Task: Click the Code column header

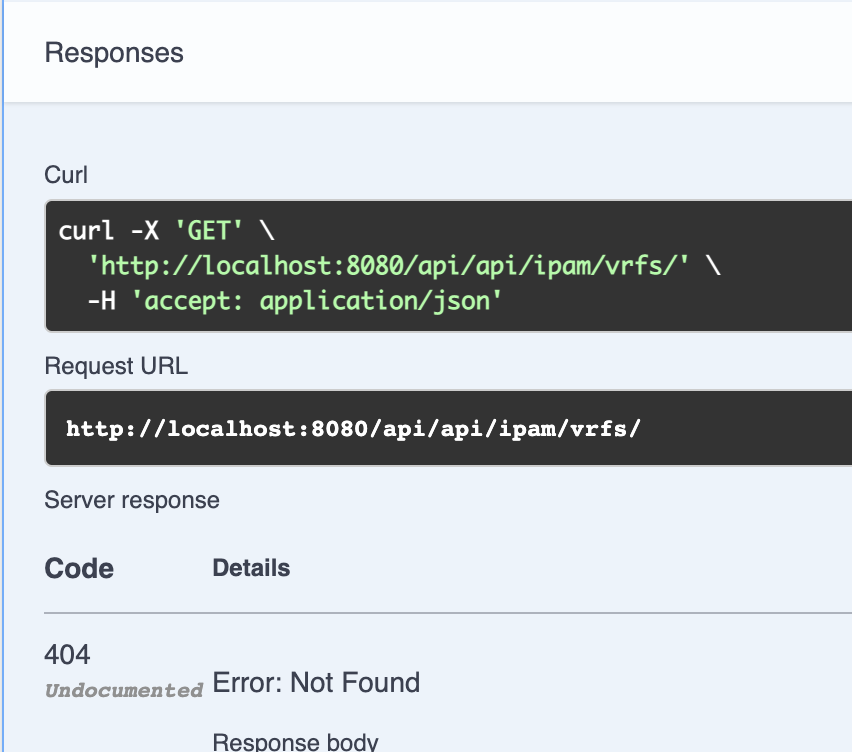Action: (x=78, y=568)
